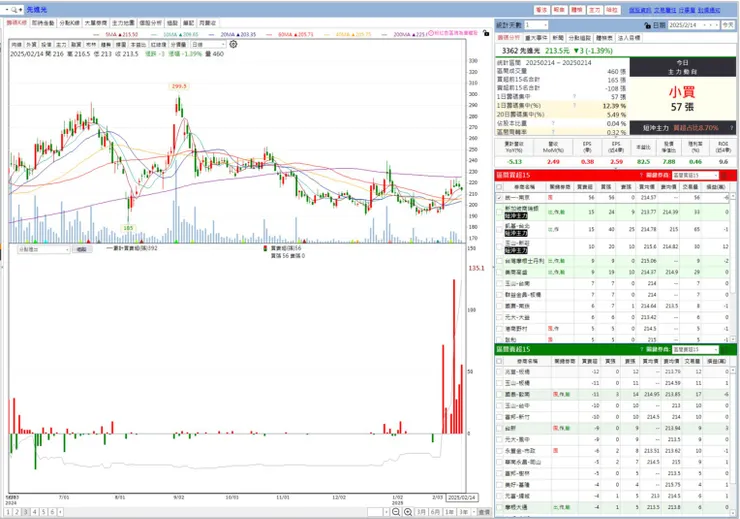Open the 關鍵券商 dropdown in the buy header
Viewport: 740px width, 519px height.
coord(695,175)
